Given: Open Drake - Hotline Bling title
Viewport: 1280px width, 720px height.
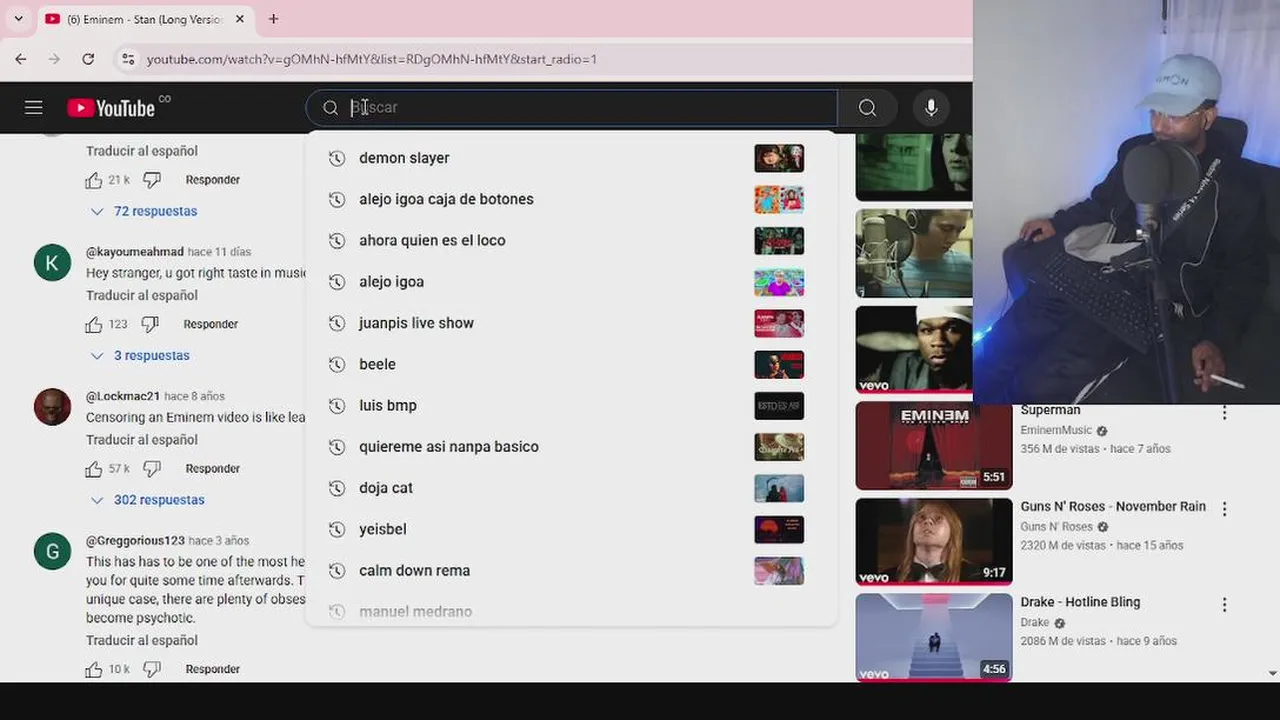Looking at the screenshot, I should click(x=1080, y=602).
